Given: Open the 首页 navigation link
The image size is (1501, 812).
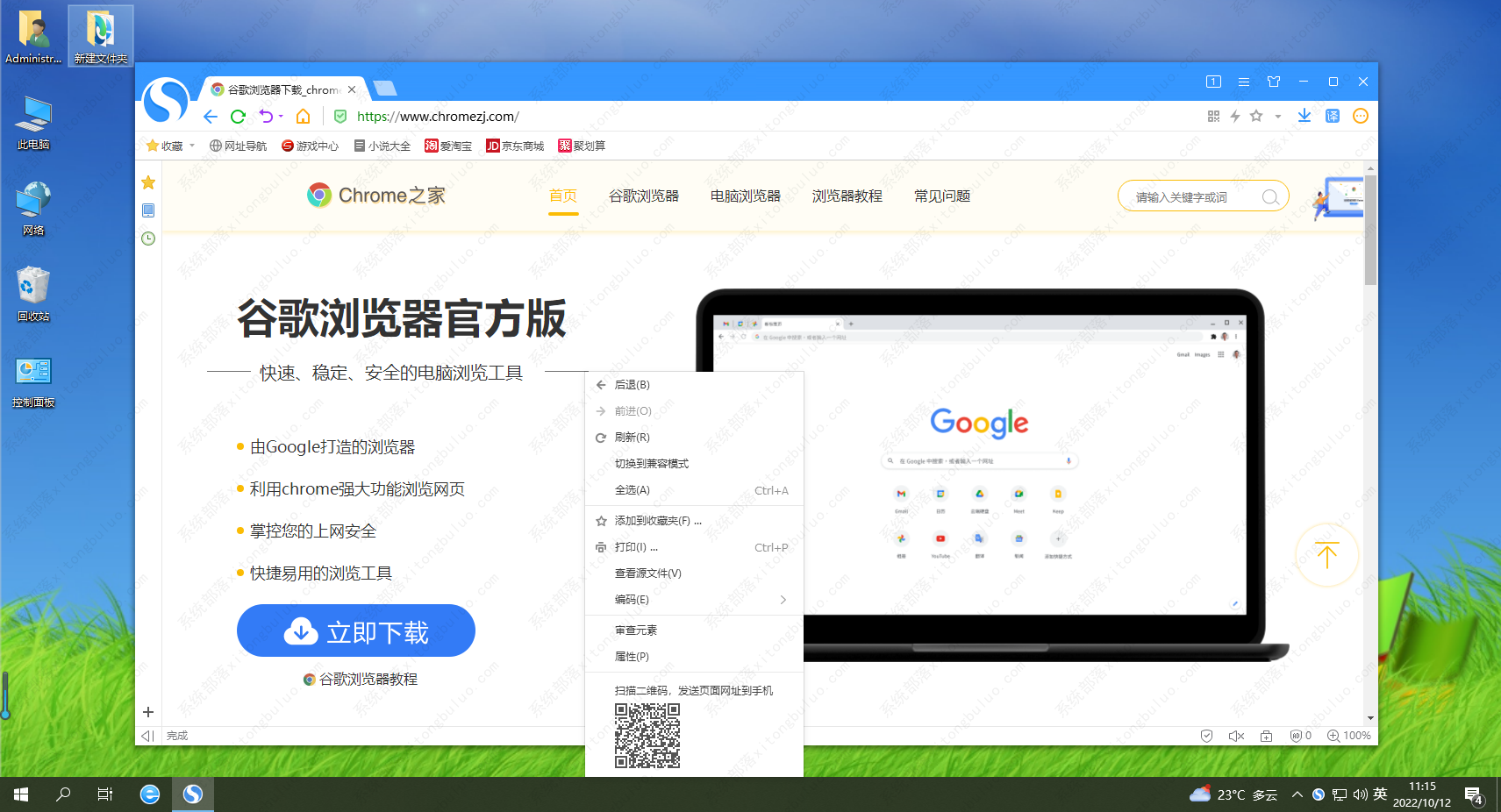Looking at the screenshot, I should pos(563,196).
